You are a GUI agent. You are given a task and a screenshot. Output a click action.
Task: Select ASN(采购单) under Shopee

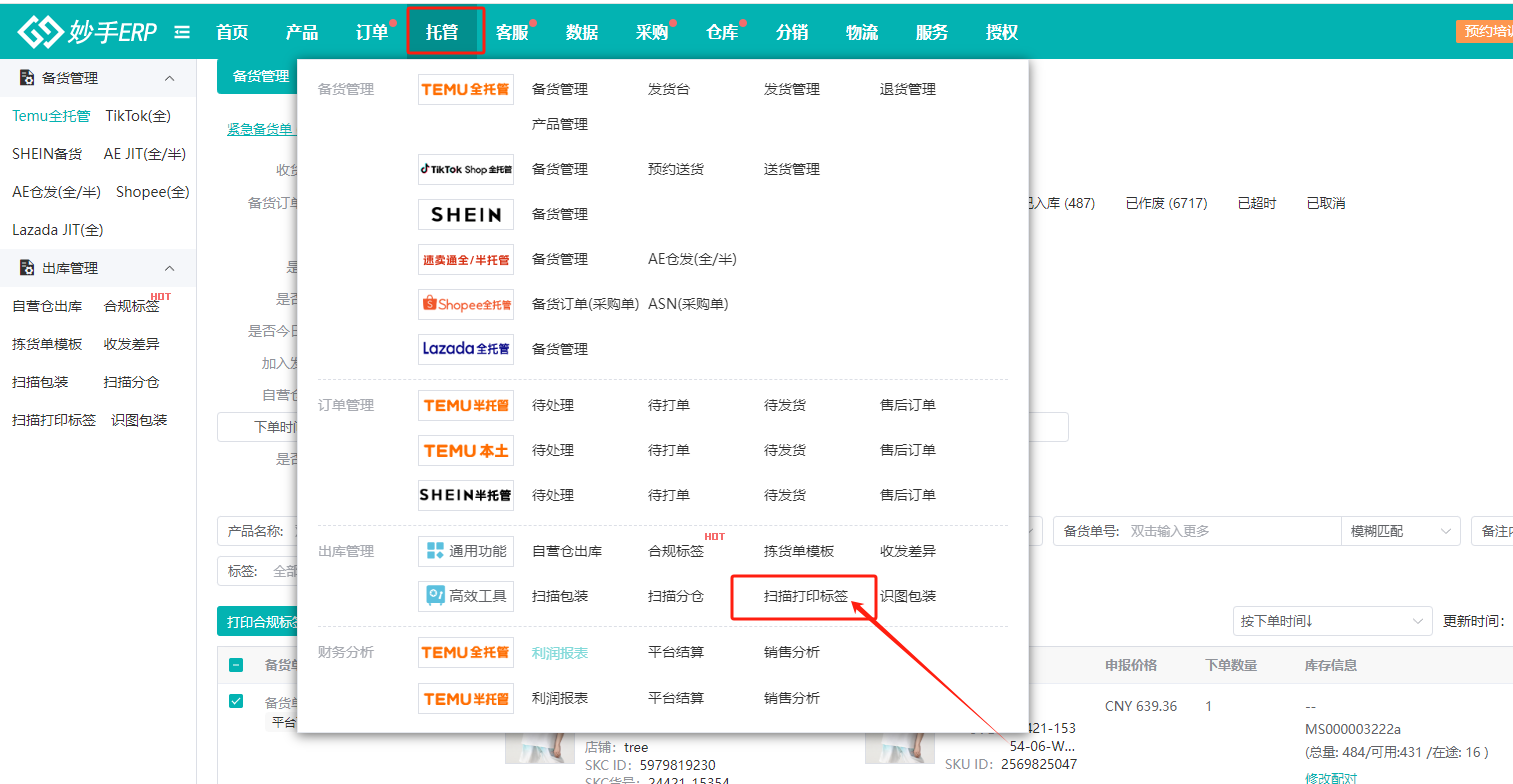pos(688,304)
